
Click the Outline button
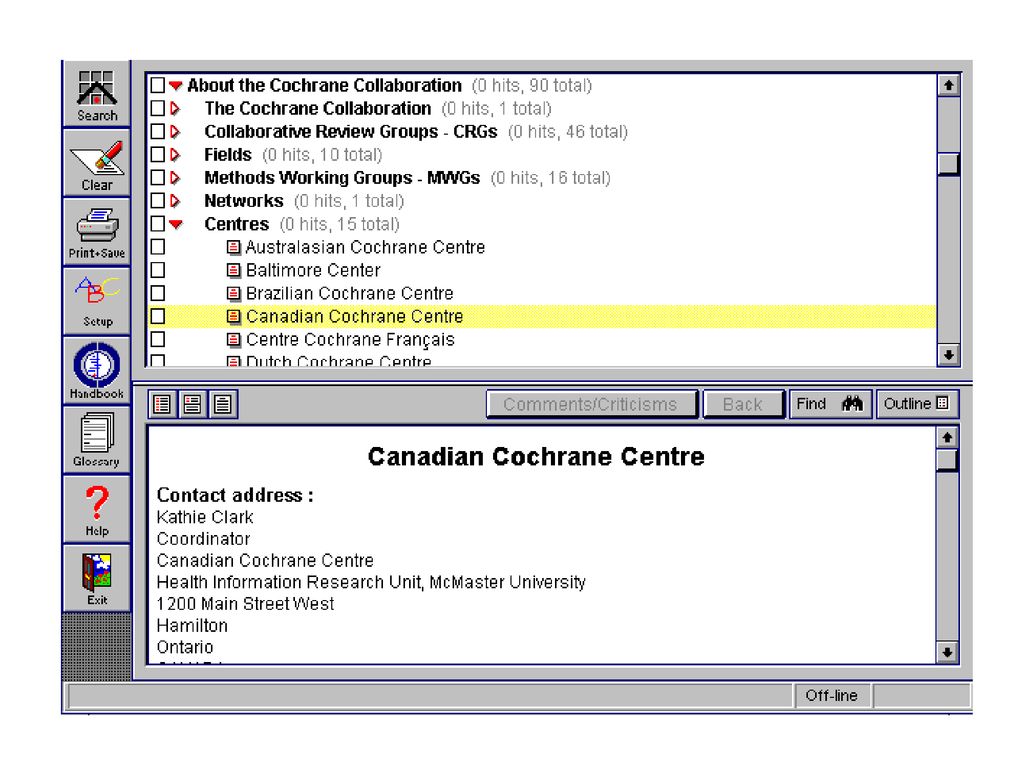pos(917,404)
